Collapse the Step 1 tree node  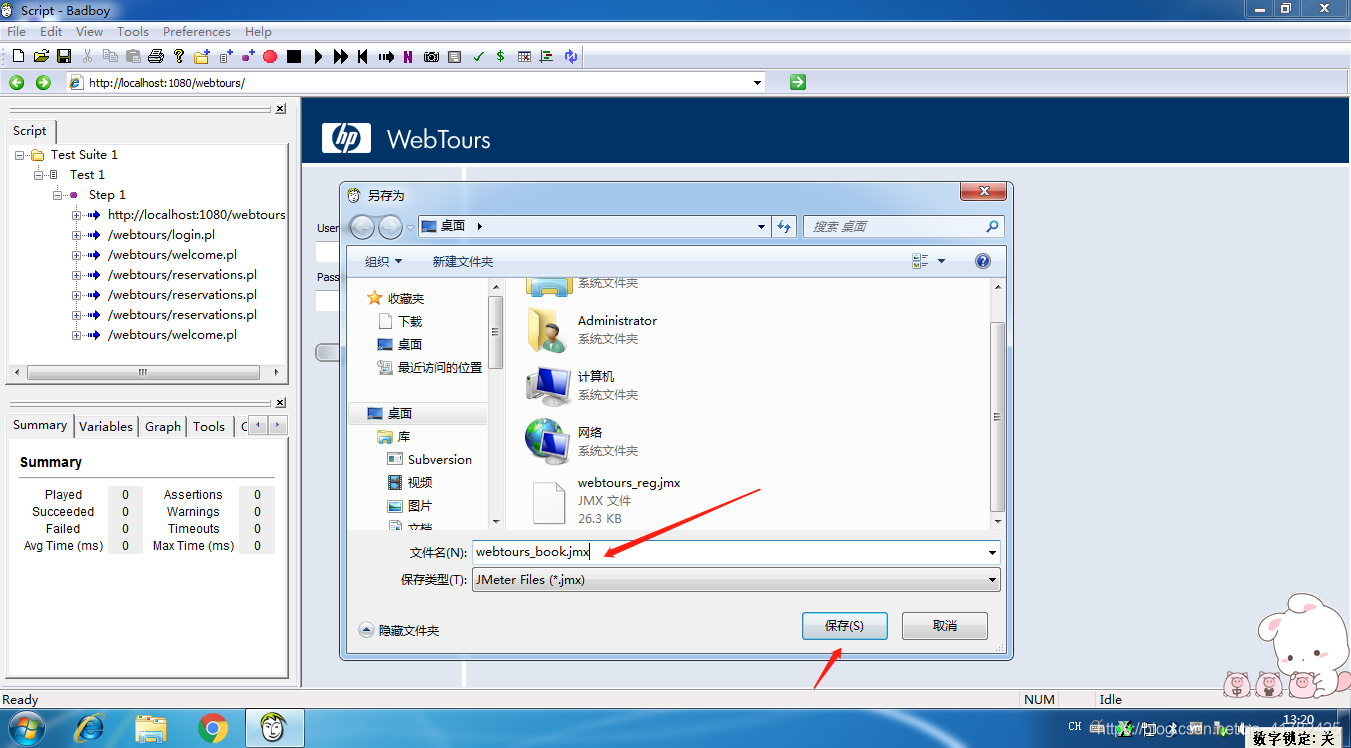point(58,195)
